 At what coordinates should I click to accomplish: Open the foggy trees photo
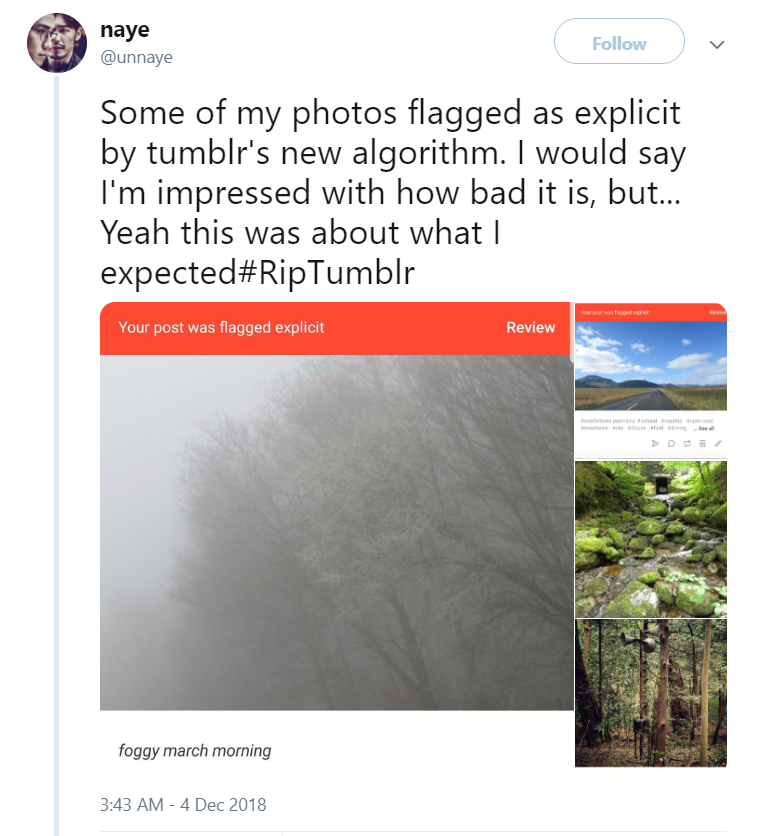tap(336, 532)
